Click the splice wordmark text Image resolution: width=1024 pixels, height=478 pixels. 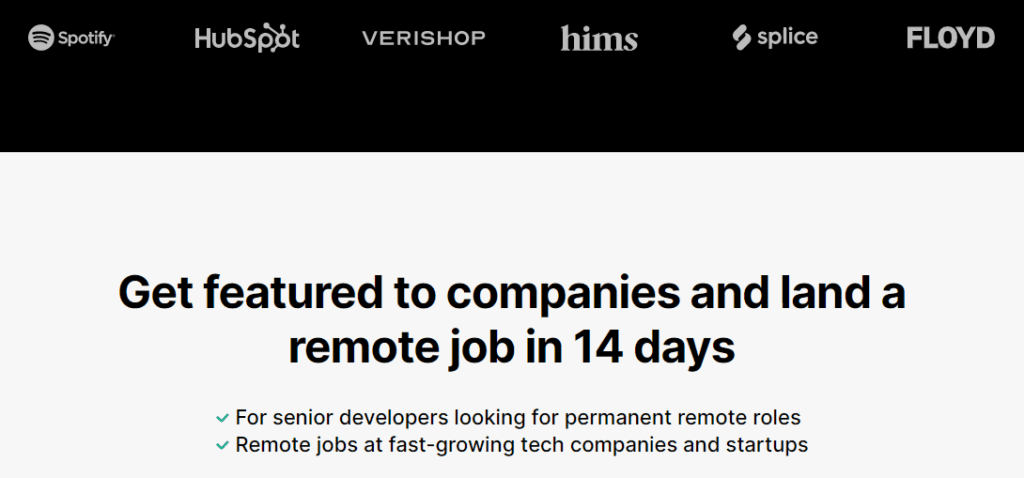[787, 37]
